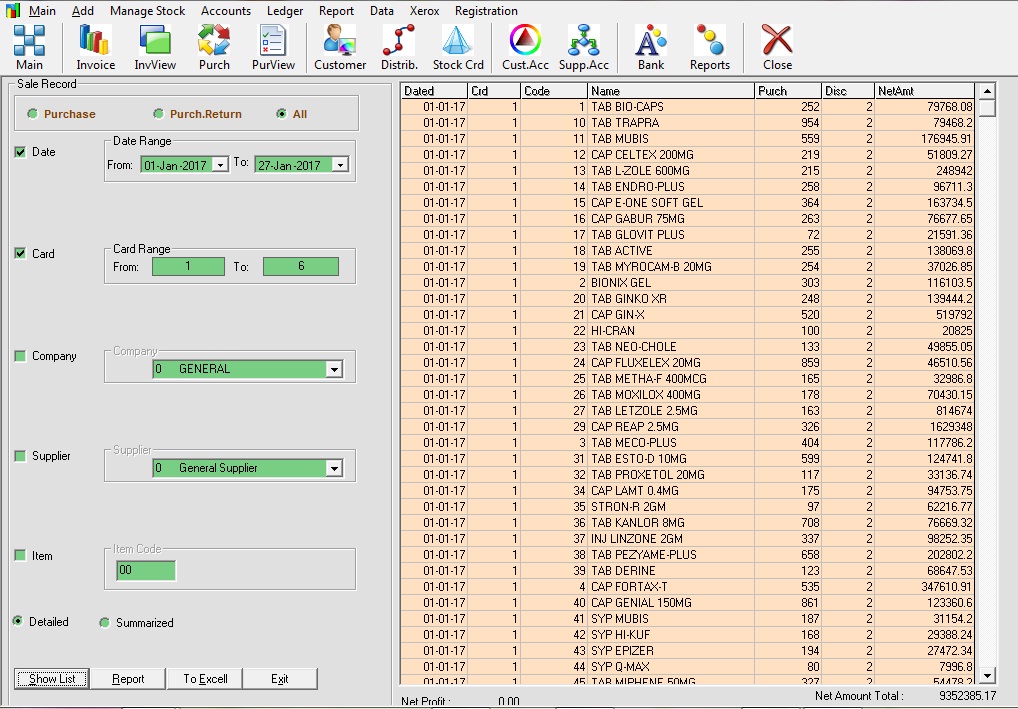Select the Summarized radio button
This screenshot has width=1018, height=709.
[105, 623]
